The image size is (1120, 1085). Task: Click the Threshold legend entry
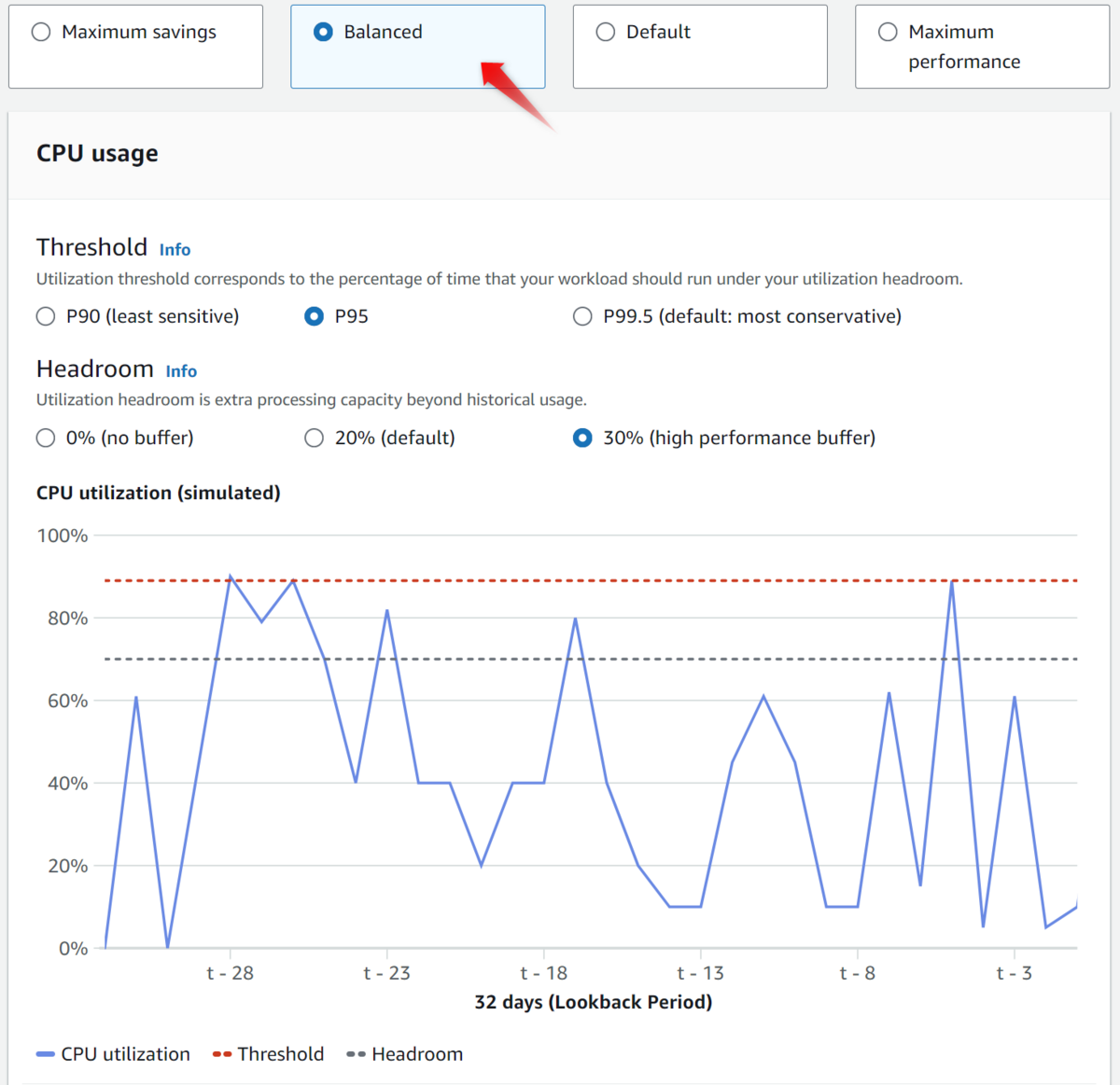[269, 1054]
